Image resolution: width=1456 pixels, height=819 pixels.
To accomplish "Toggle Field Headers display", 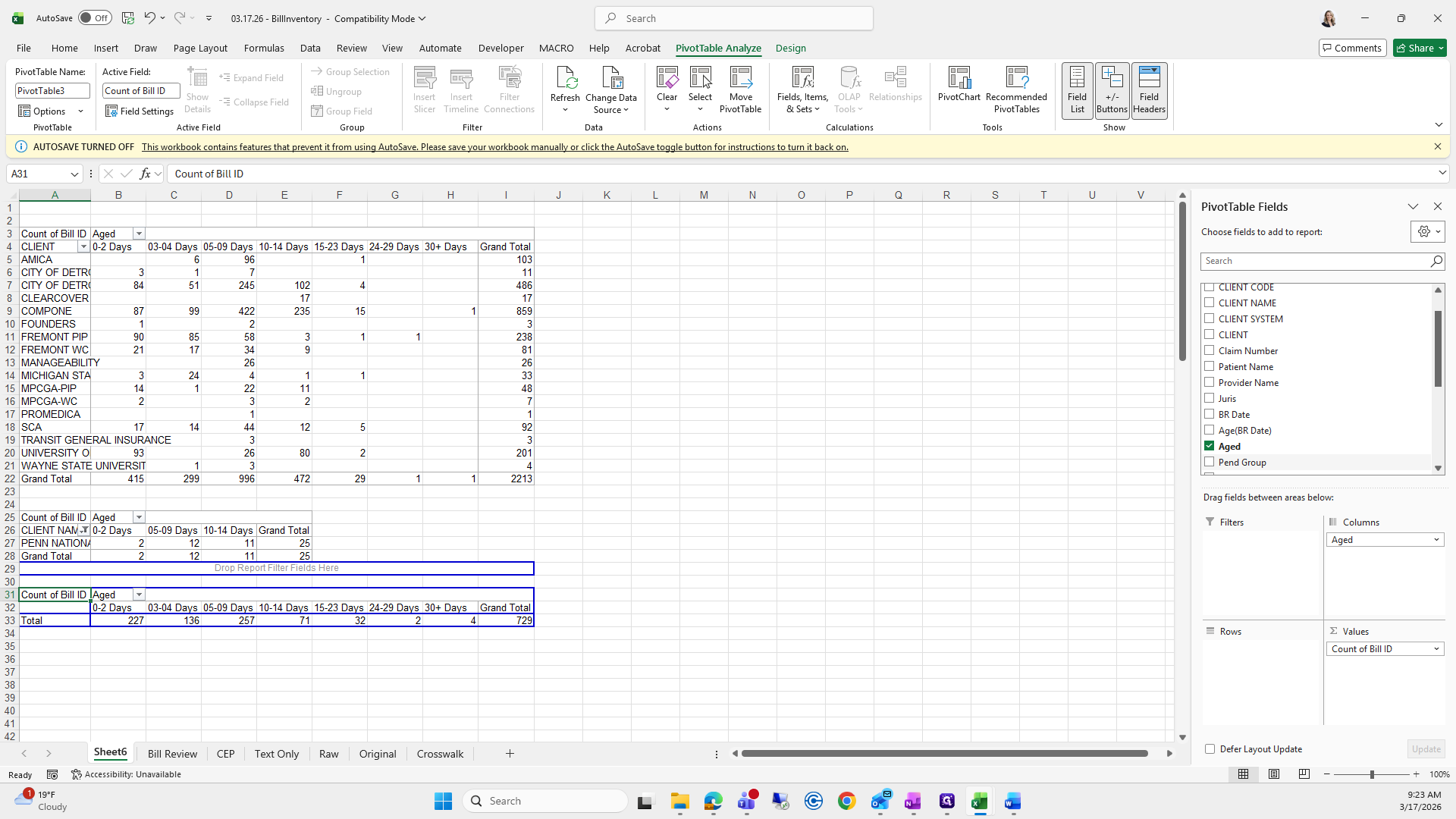I will tap(1149, 89).
